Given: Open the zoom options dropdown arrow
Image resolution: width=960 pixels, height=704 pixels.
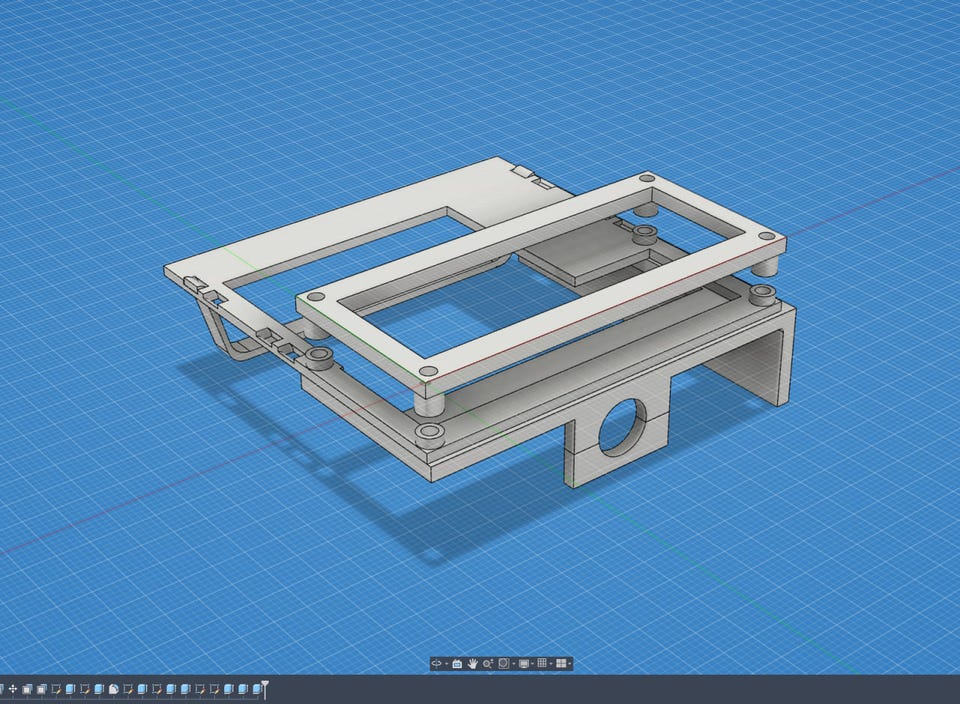Looking at the screenshot, I should pos(514,664).
